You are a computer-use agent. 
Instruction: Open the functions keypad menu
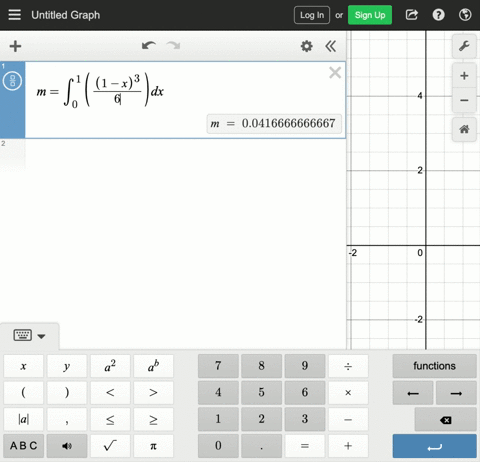point(434,366)
